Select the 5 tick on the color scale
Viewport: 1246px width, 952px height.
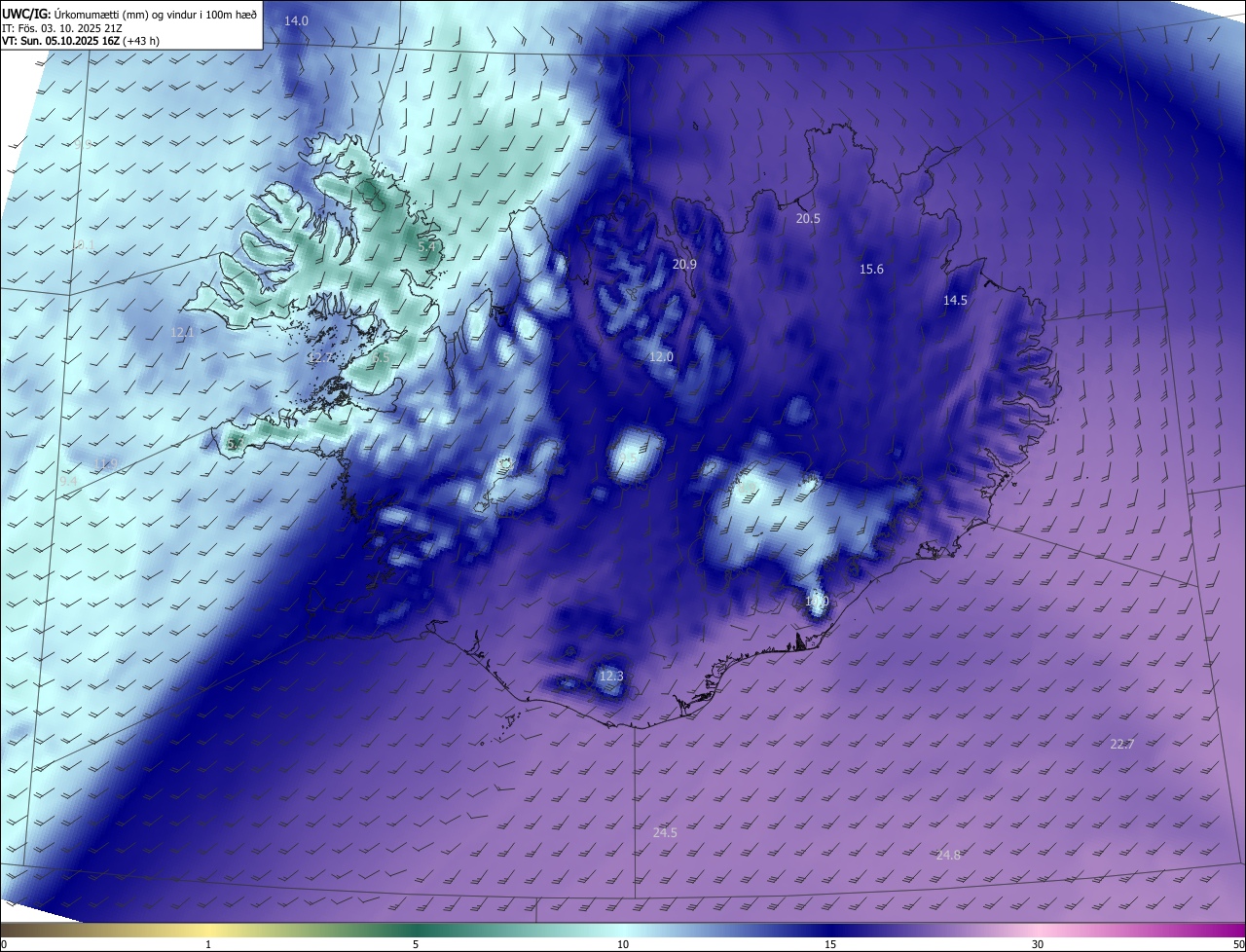416,944
